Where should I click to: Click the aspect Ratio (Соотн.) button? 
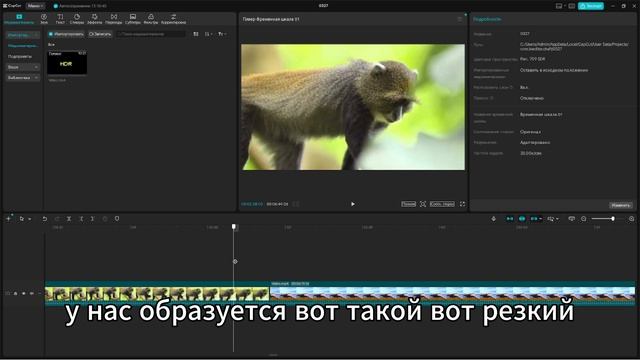(442, 204)
